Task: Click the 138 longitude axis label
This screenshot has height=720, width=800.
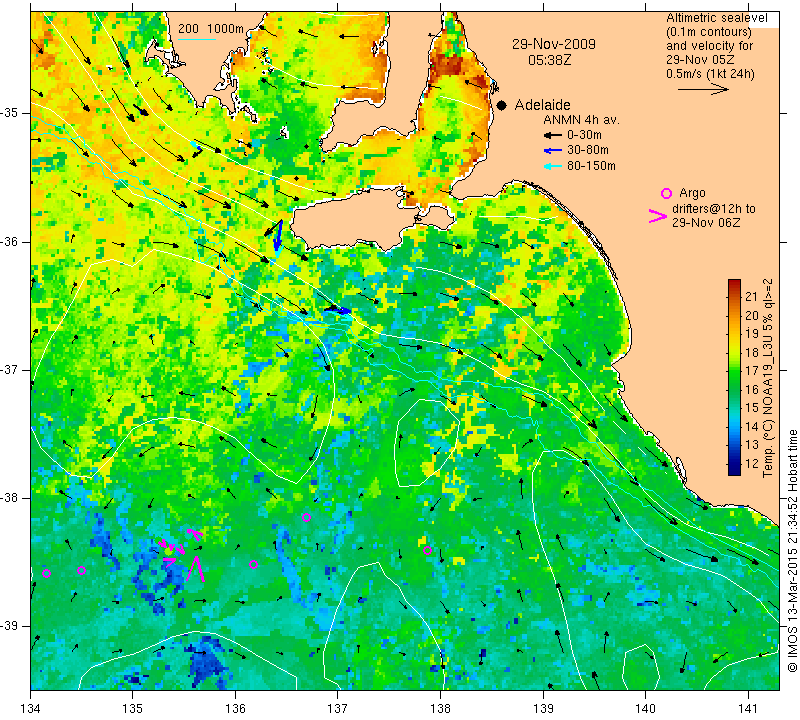Action: coord(440,709)
